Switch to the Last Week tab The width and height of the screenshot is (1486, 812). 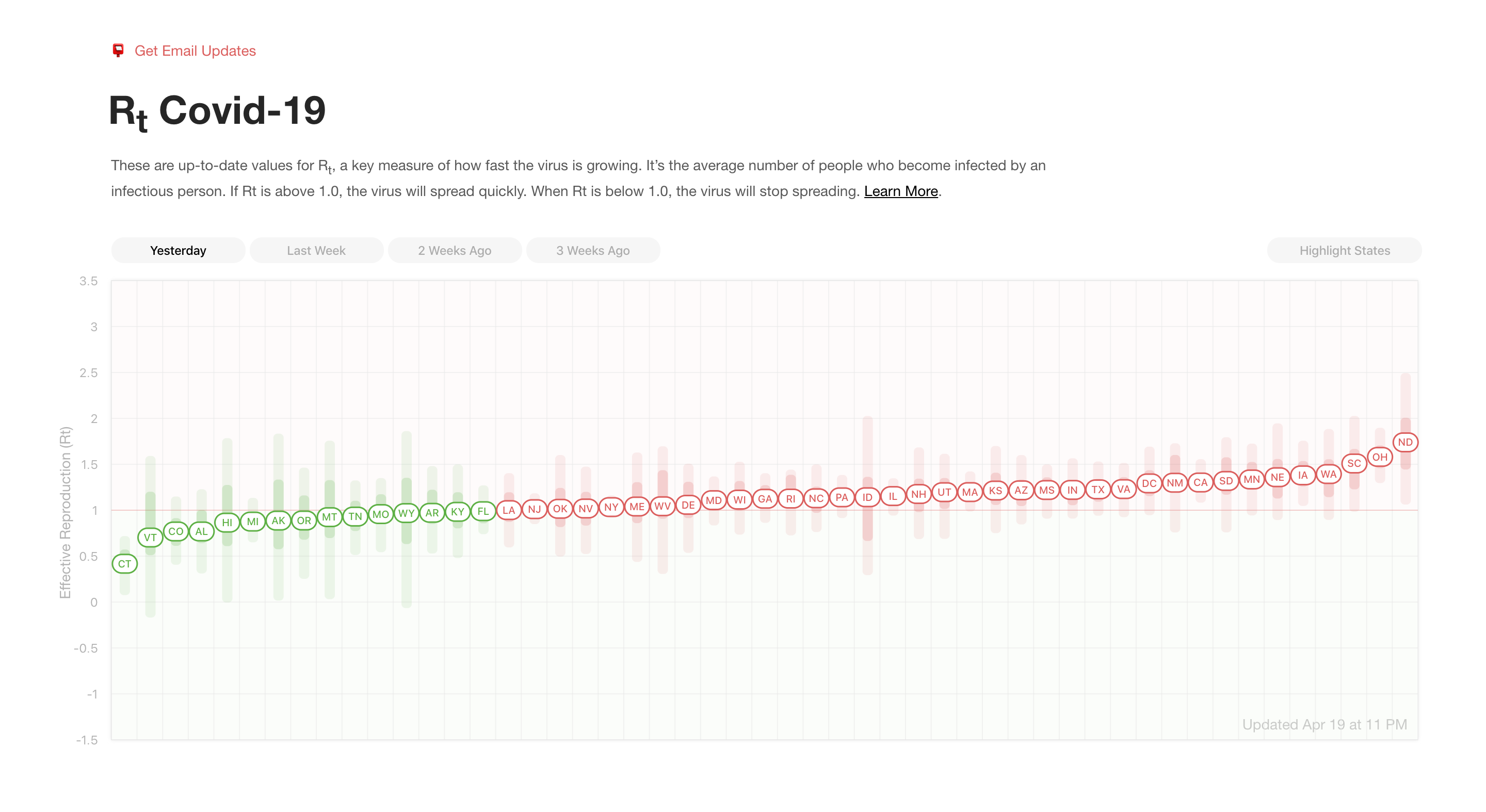(x=316, y=250)
